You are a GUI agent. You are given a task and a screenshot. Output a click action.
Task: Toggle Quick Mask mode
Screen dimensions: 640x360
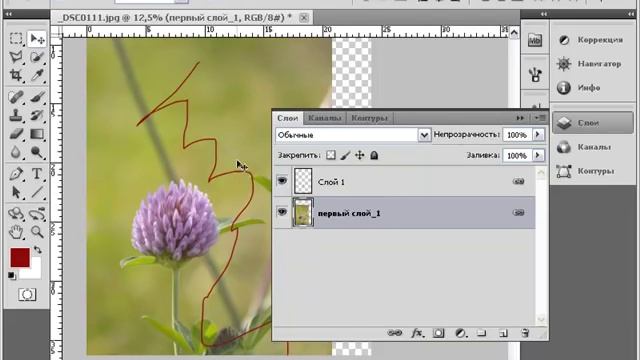click(27, 294)
